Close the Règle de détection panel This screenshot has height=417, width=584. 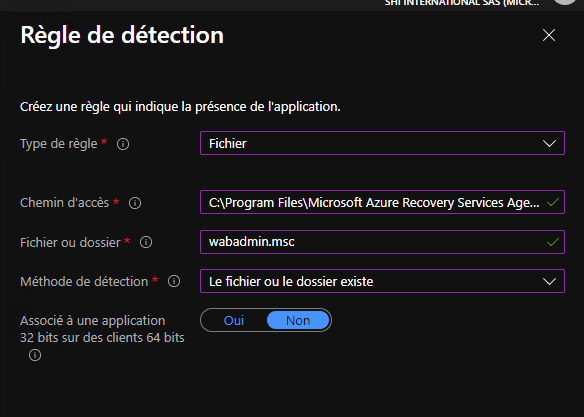click(x=549, y=35)
